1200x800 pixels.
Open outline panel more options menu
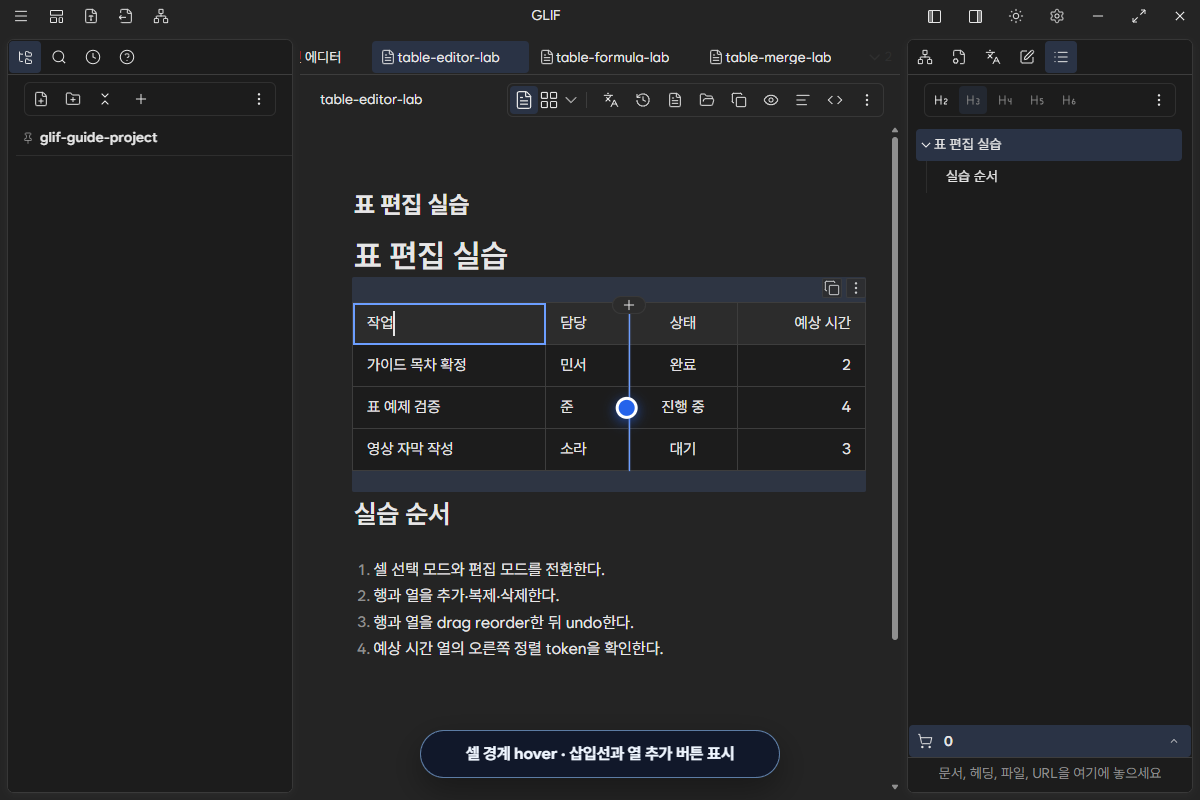[x=1159, y=100]
